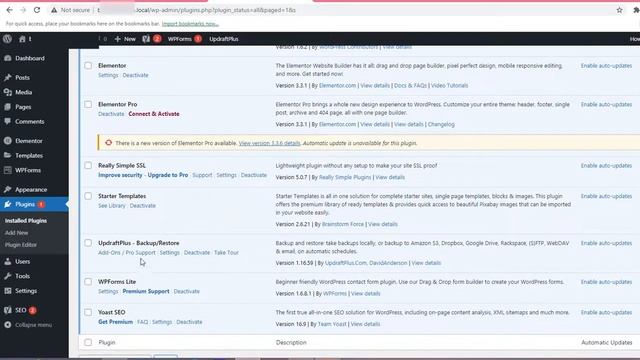Open Media library in sidebar

tap(23, 92)
